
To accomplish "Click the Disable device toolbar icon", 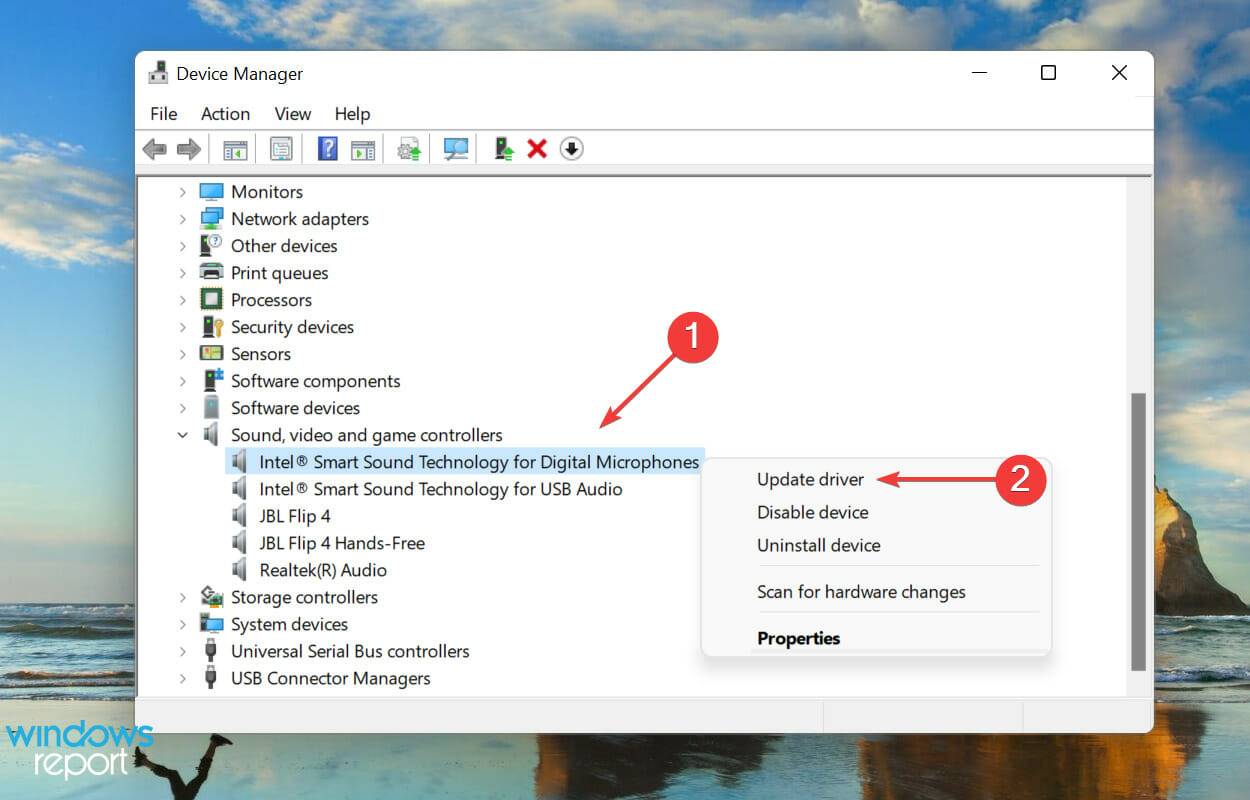I will [x=570, y=148].
